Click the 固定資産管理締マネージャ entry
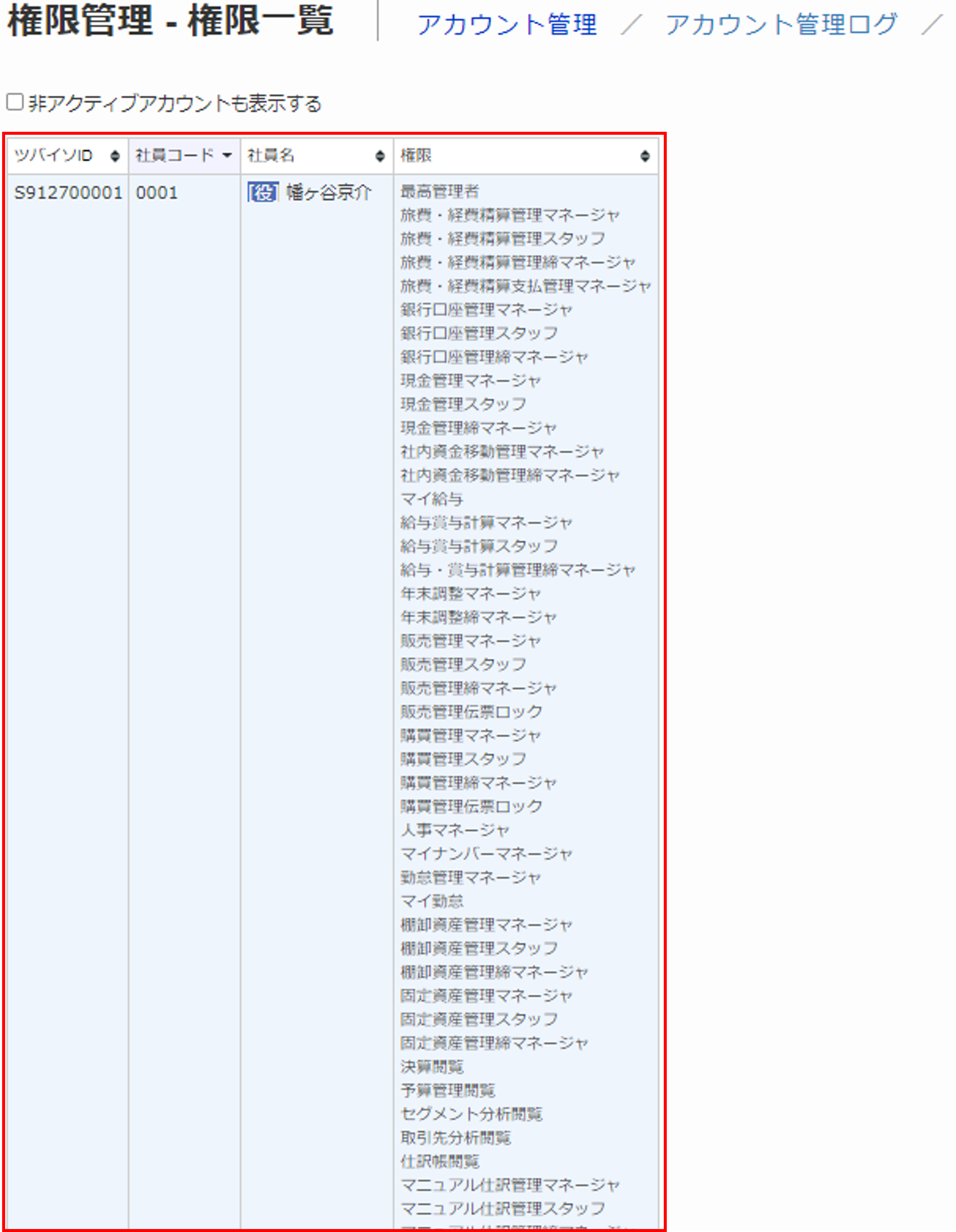The width and height of the screenshot is (956, 1232). 494,1044
